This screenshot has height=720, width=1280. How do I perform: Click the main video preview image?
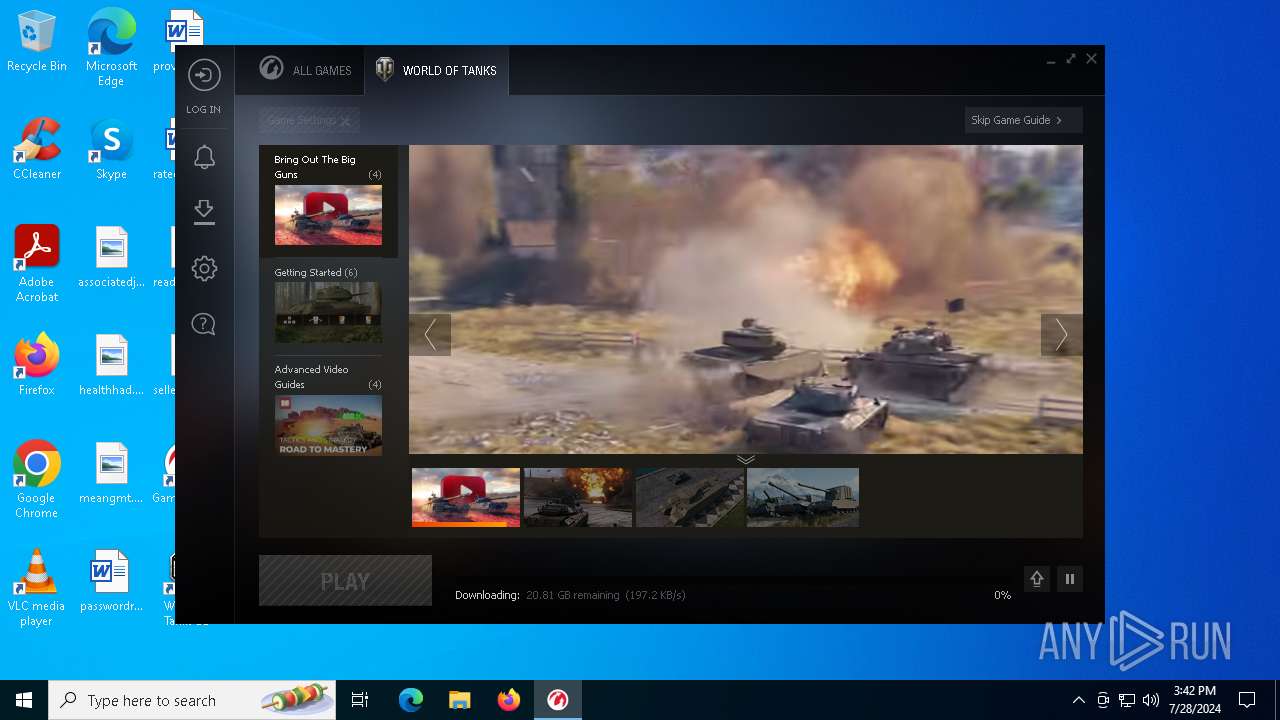(746, 300)
